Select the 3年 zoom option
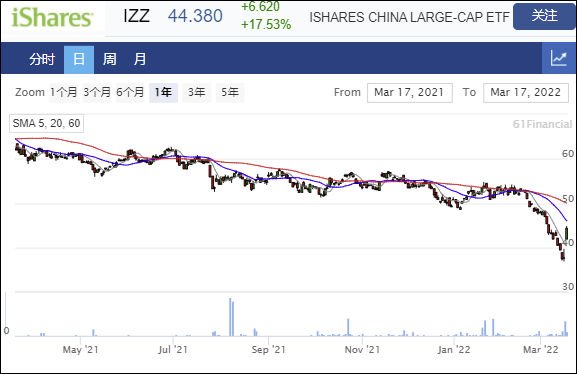This screenshot has width=577, height=374. point(197,92)
